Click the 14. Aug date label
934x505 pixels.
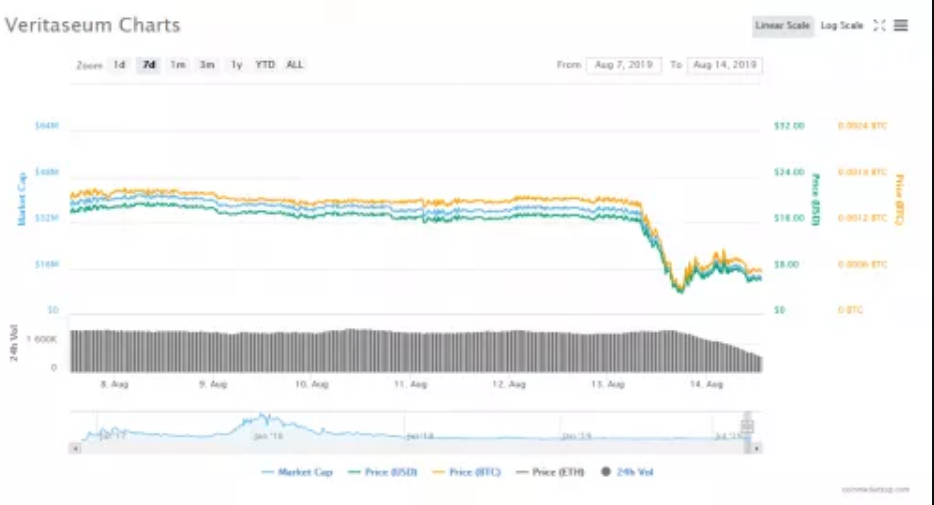point(706,384)
